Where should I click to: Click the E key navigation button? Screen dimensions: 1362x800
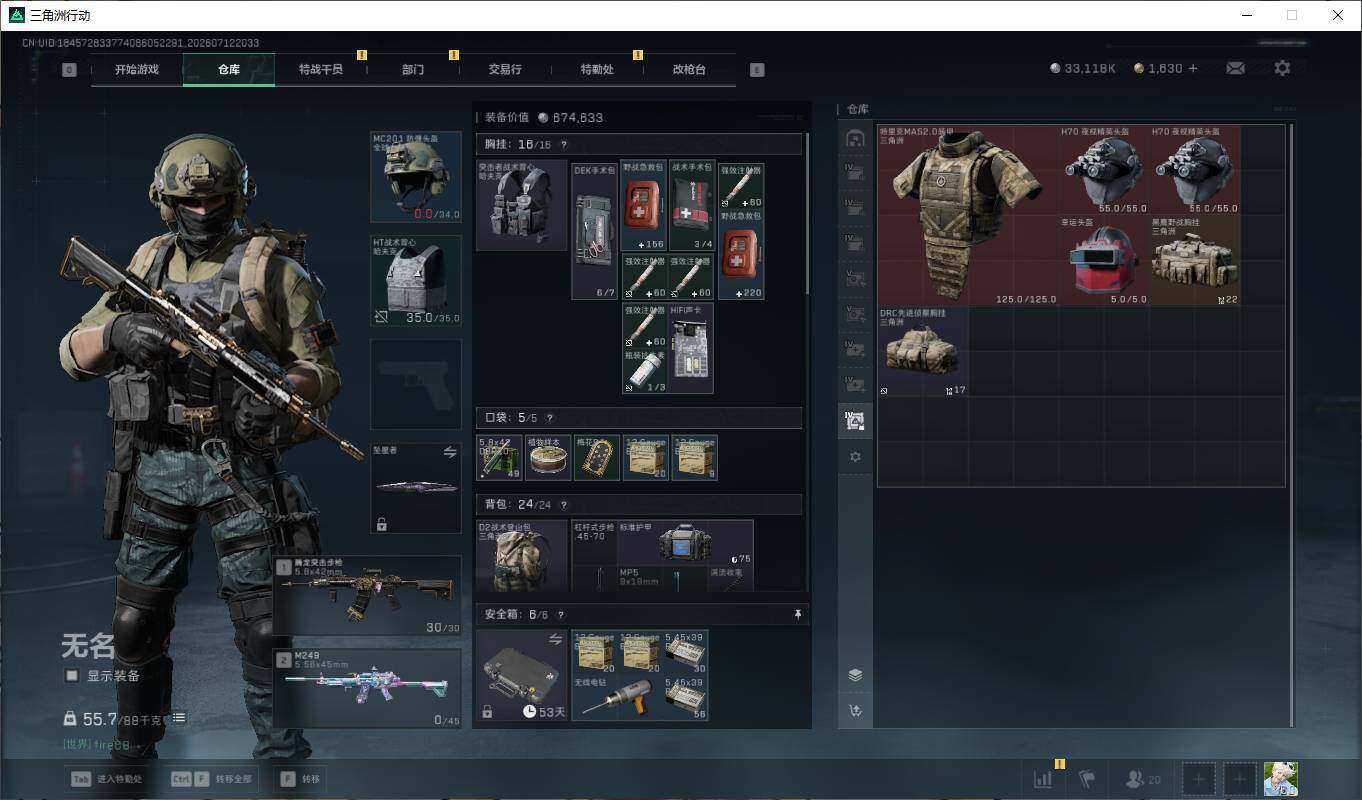(x=757, y=70)
